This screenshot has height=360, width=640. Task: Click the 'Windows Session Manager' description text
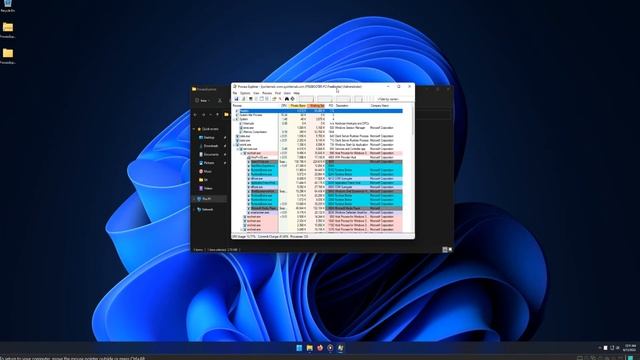pos(351,128)
